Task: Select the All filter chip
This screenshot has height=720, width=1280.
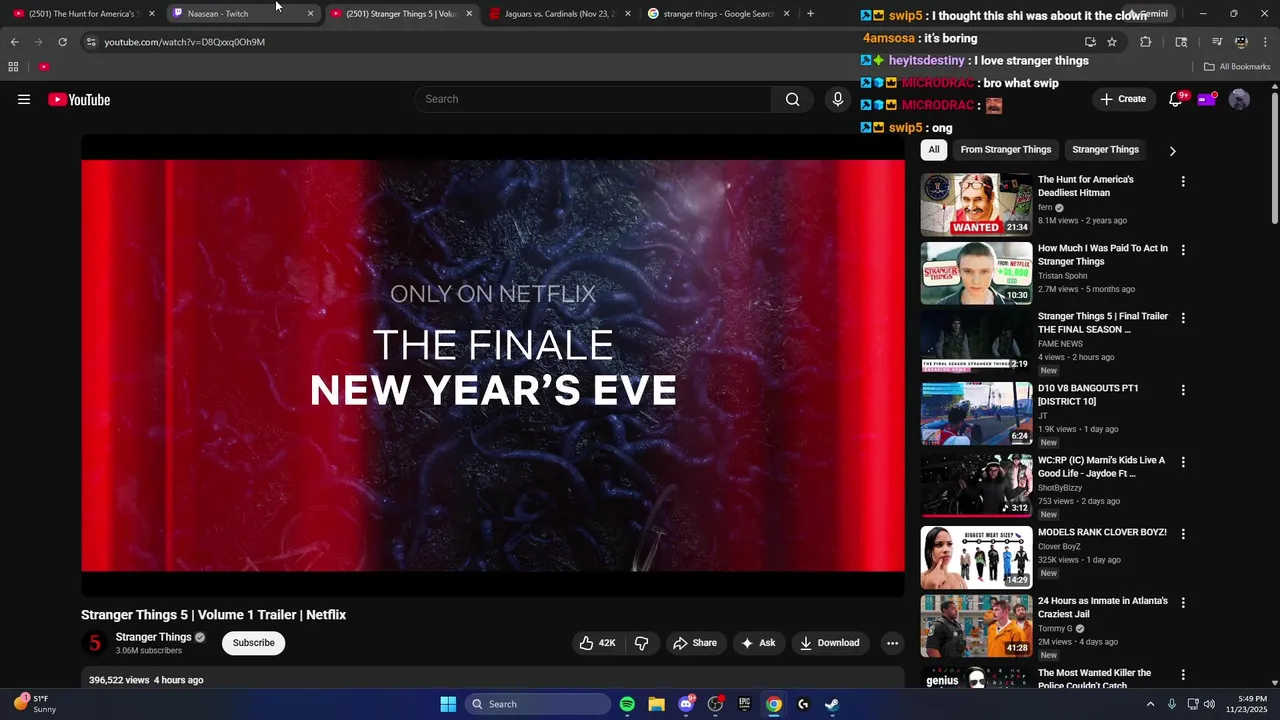Action: pos(933,150)
